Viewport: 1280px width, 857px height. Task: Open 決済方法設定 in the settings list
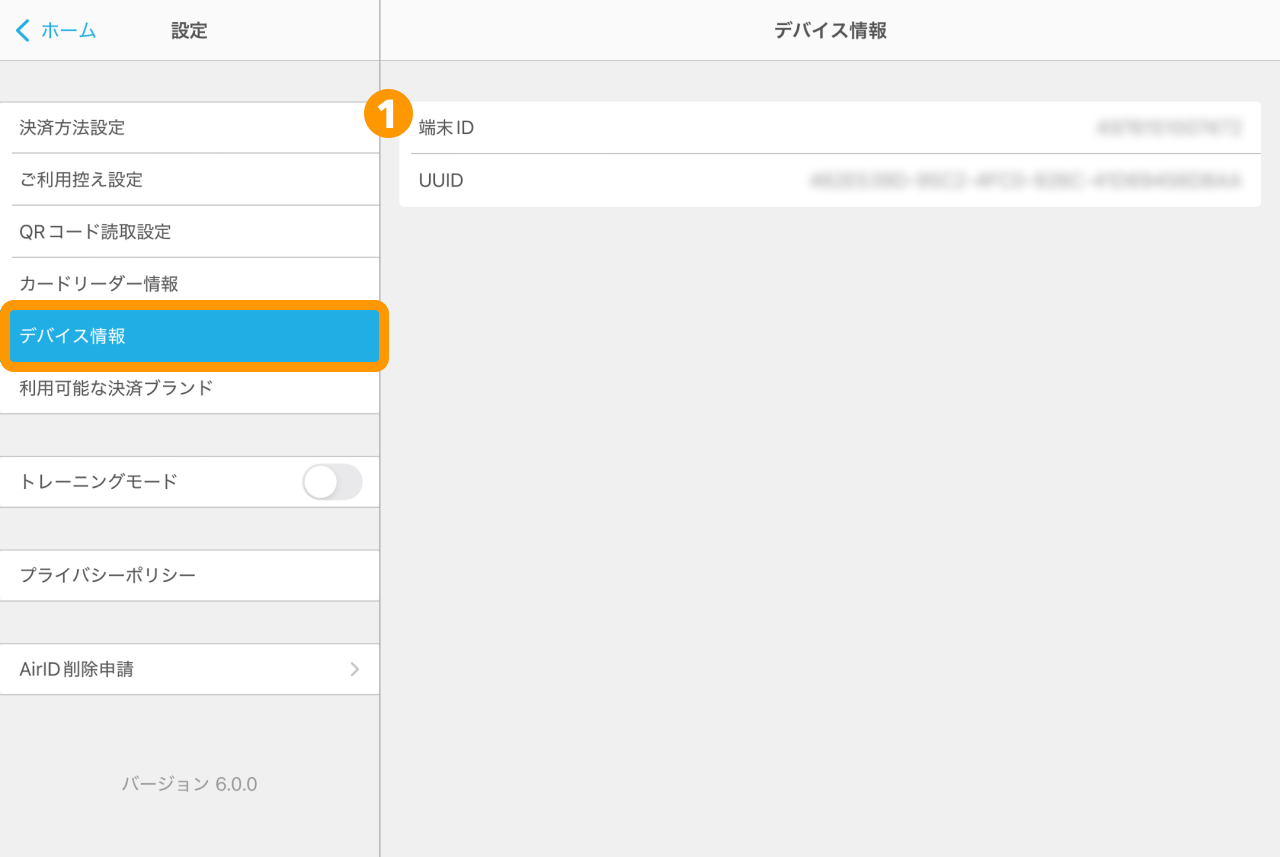(x=72, y=128)
